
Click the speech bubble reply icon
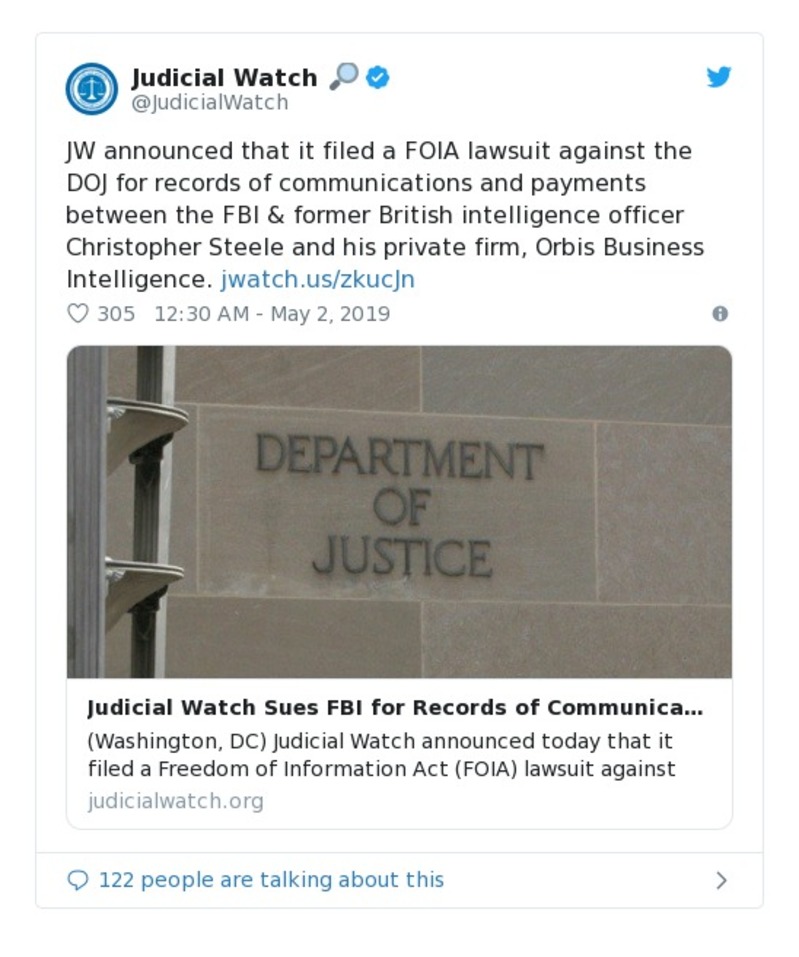coord(78,880)
